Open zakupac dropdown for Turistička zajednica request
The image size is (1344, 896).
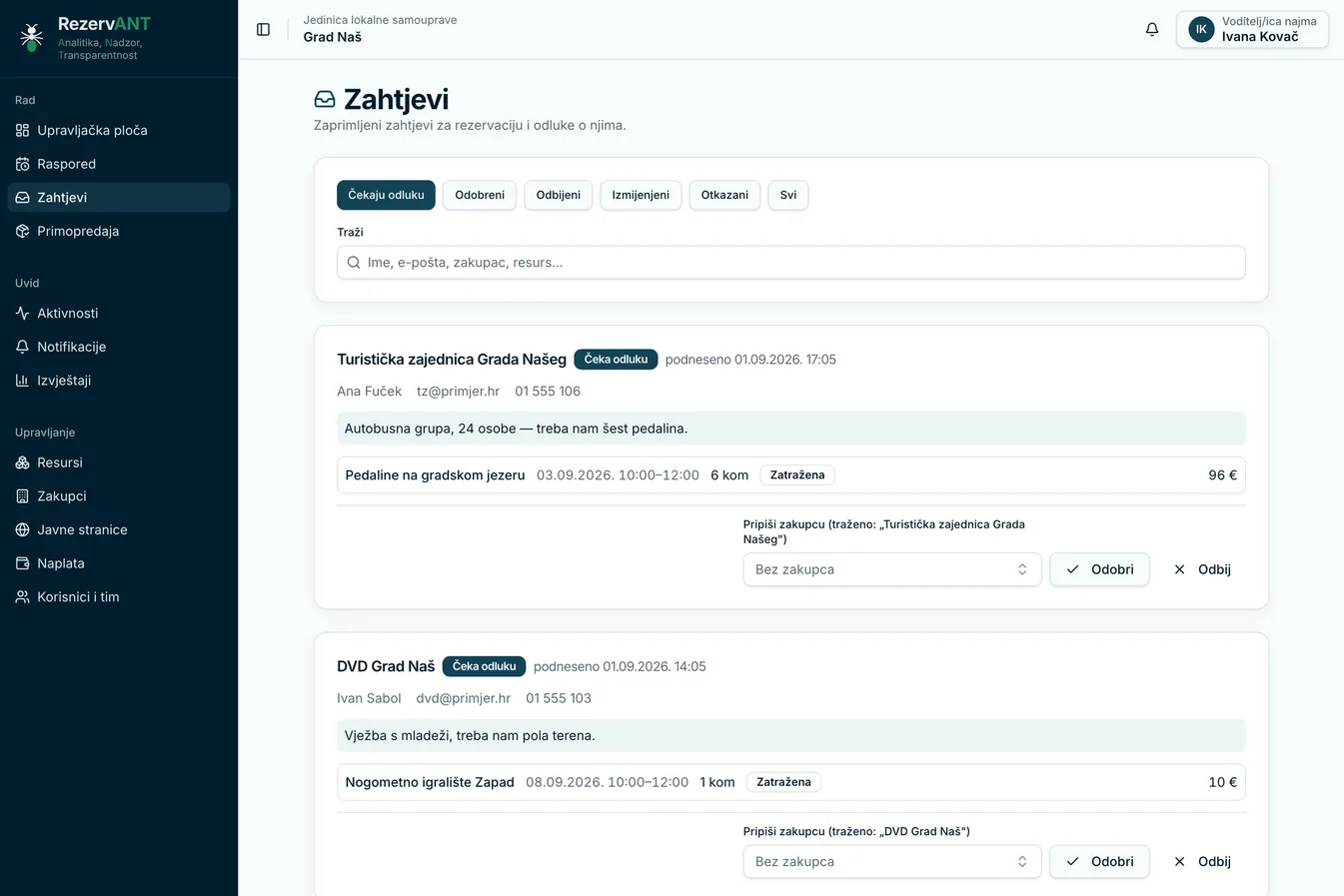click(892, 569)
